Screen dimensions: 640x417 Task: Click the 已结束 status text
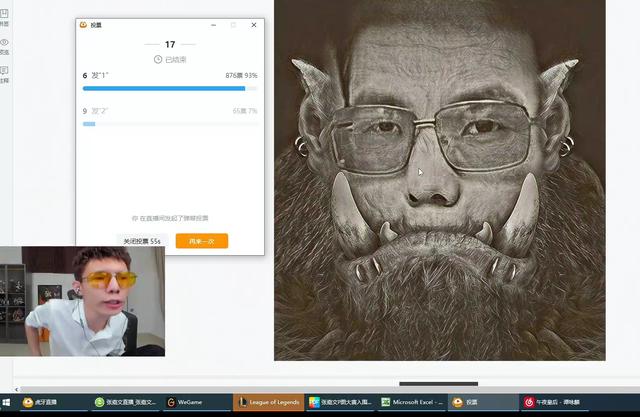coord(176,60)
